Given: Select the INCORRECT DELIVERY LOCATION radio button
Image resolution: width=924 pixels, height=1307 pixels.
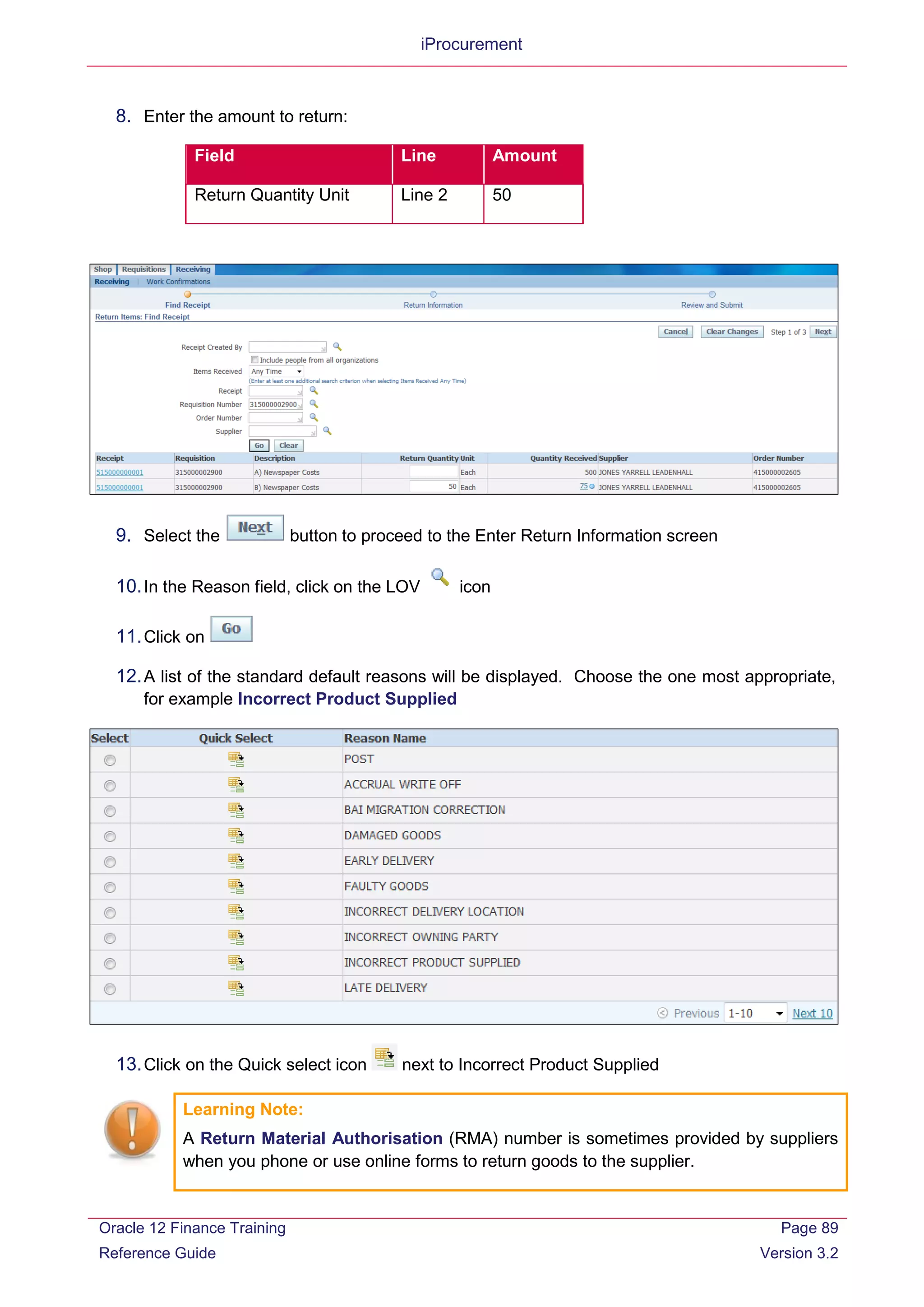Looking at the screenshot, I should pyautogui.click(x=110, y=913).
